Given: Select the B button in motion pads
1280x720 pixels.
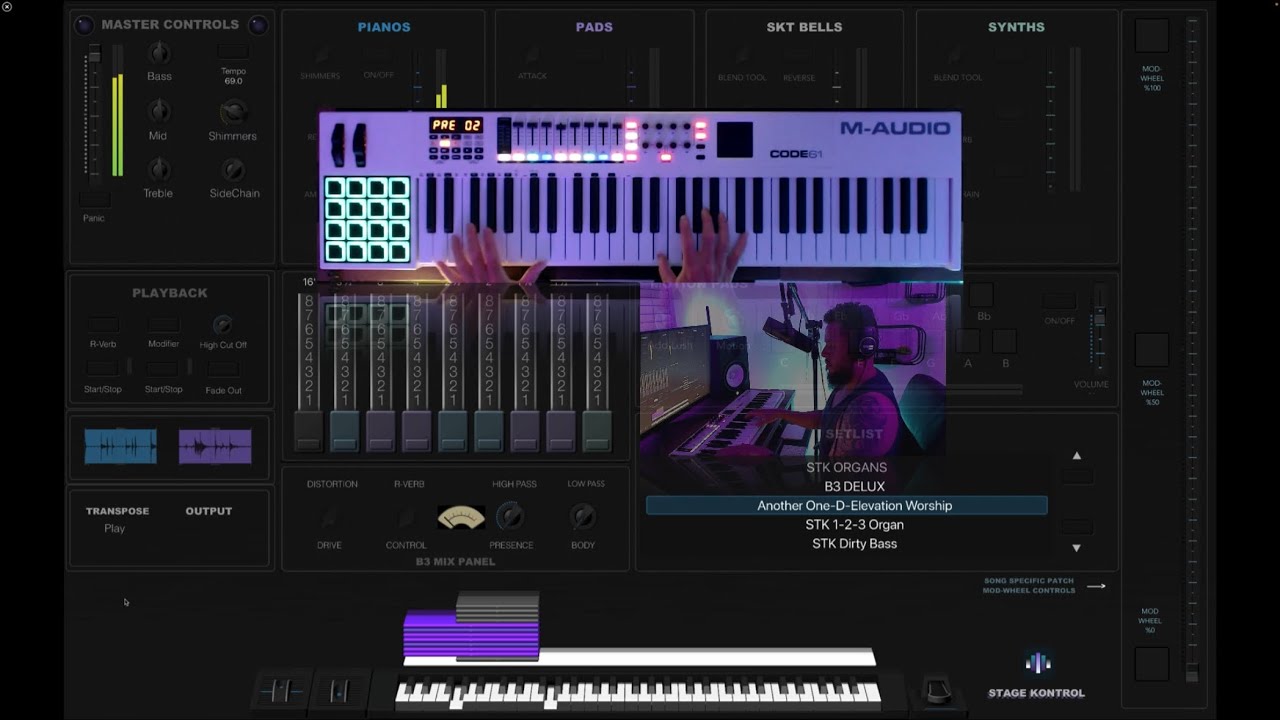Looking at the screenshot, I should point(1006,341).
